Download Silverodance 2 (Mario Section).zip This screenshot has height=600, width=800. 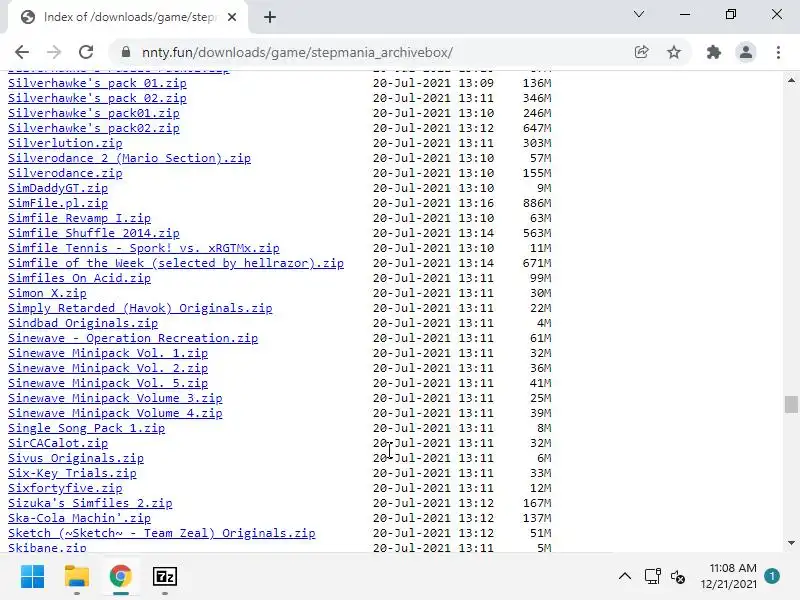click(129, 158)
